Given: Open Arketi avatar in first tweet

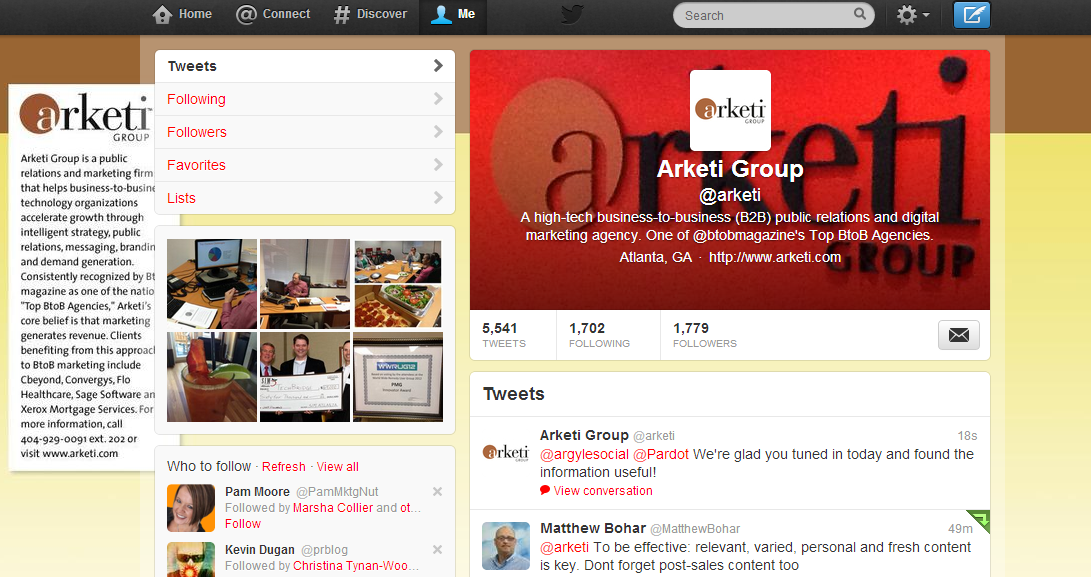Looking at the screenshot, I should point(506,453).
